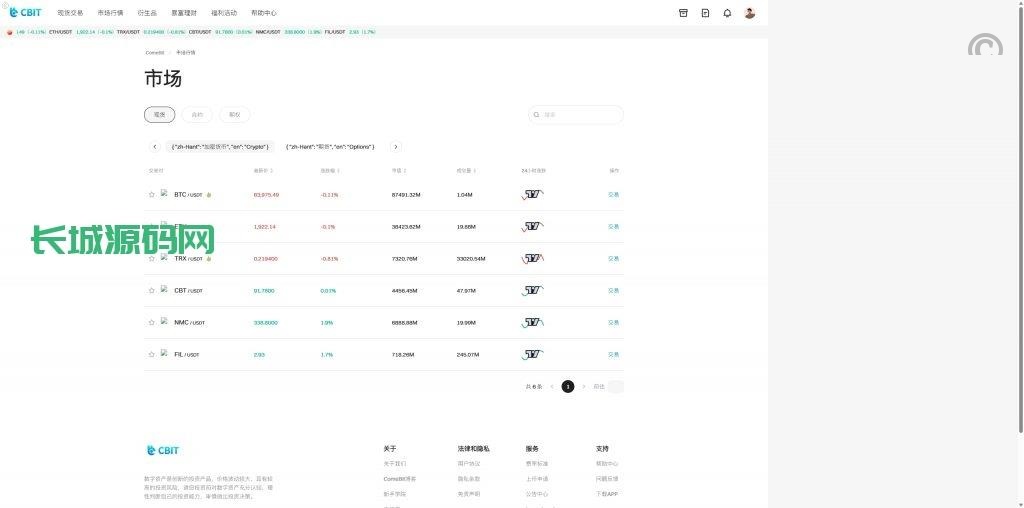Star the CBT/USDT pair as favorite
The height and width of the screenshot is (508, 1024).
152,291
